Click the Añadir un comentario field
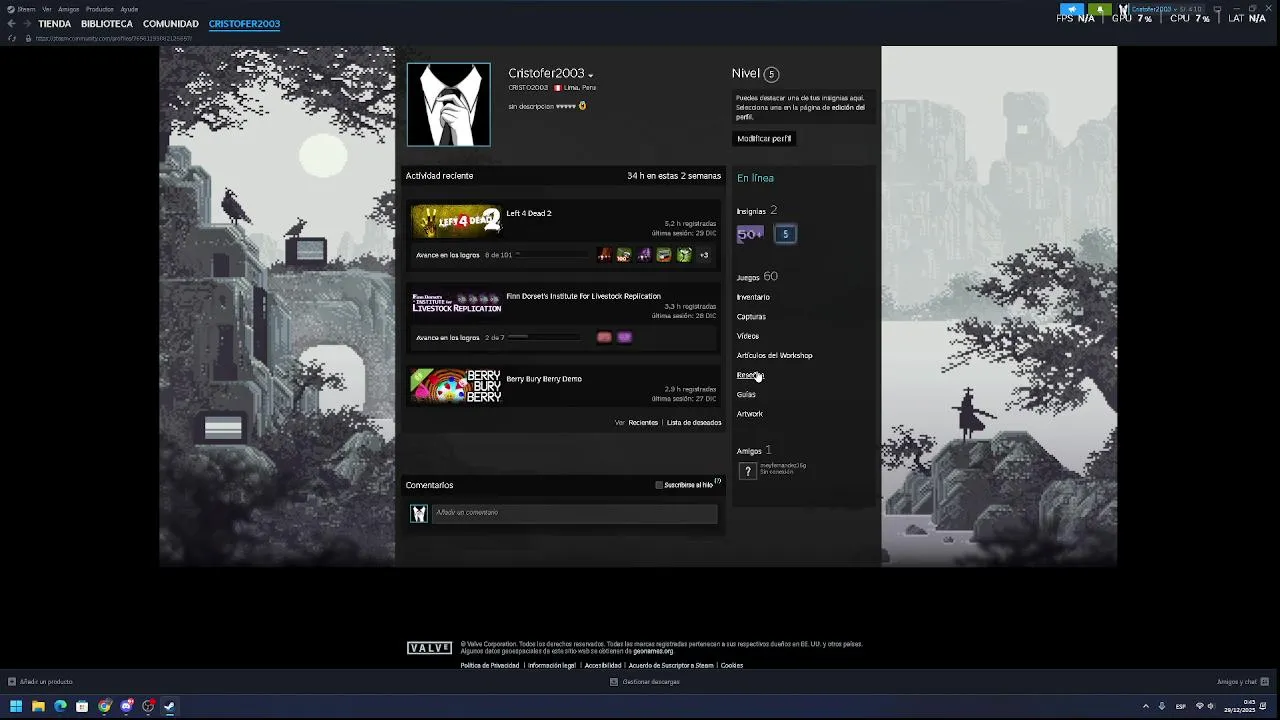1280x720 pixels. pos(575,513)
